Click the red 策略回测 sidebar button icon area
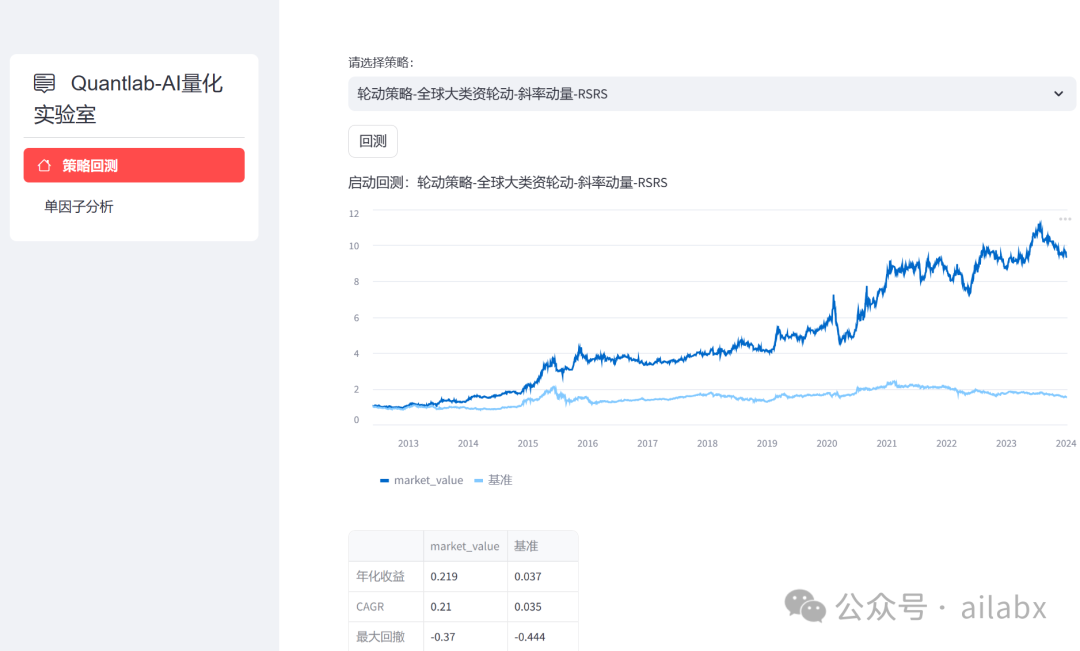Viewport: 1080px width, 651px height. point(43,165)
